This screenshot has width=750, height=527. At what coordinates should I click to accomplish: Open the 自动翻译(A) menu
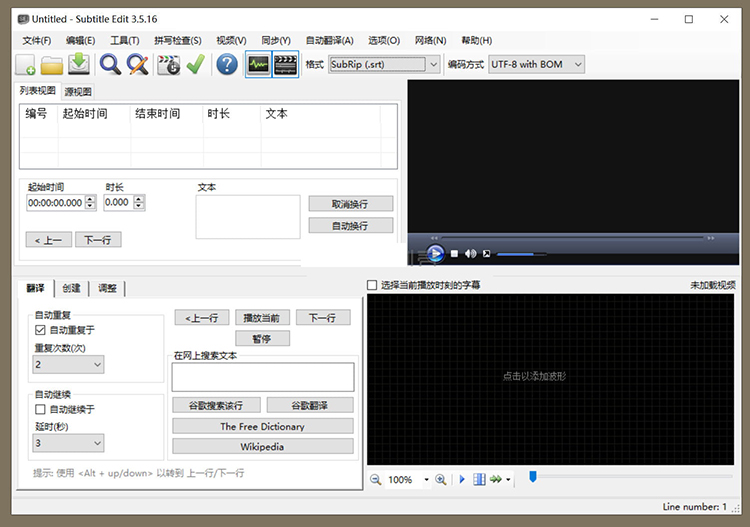[x=330, y=40]
